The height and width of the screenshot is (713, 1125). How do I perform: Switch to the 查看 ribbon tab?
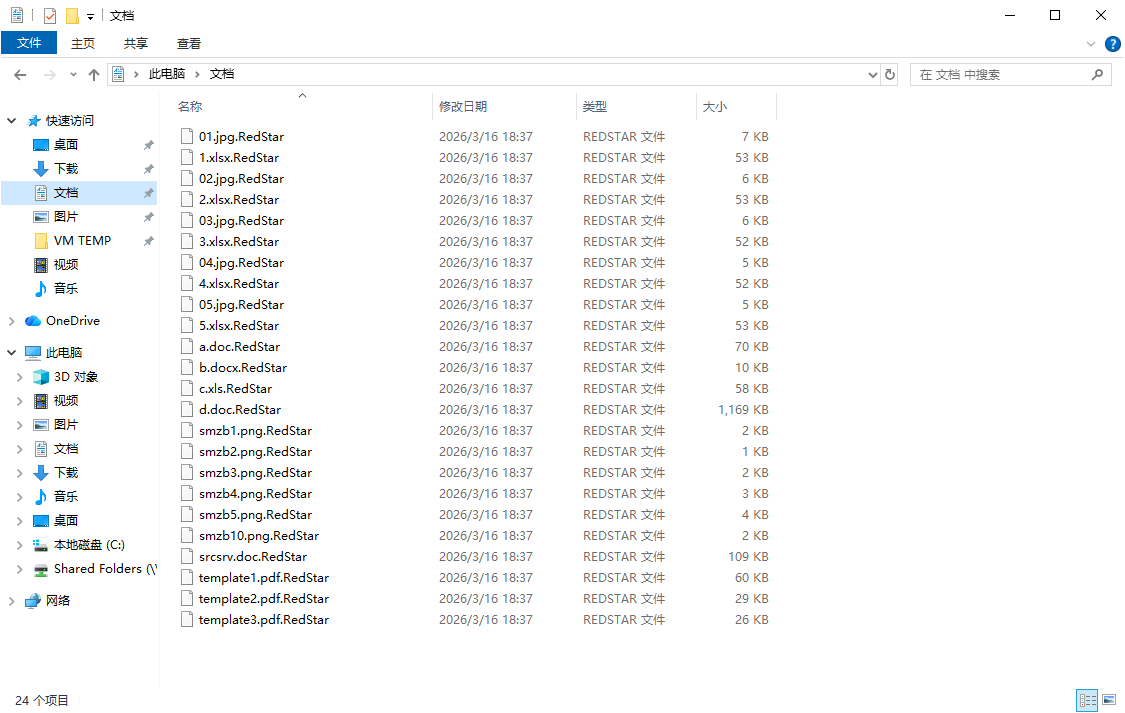tap(189, 44)
